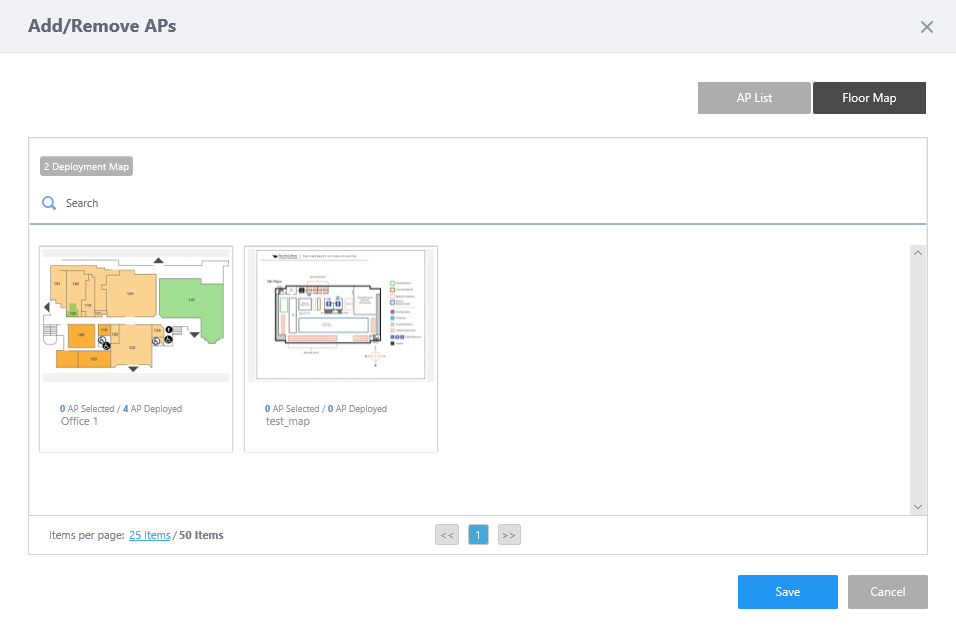Open the 25 Items per-page selector
956x627 pixels.
(150, 535)
